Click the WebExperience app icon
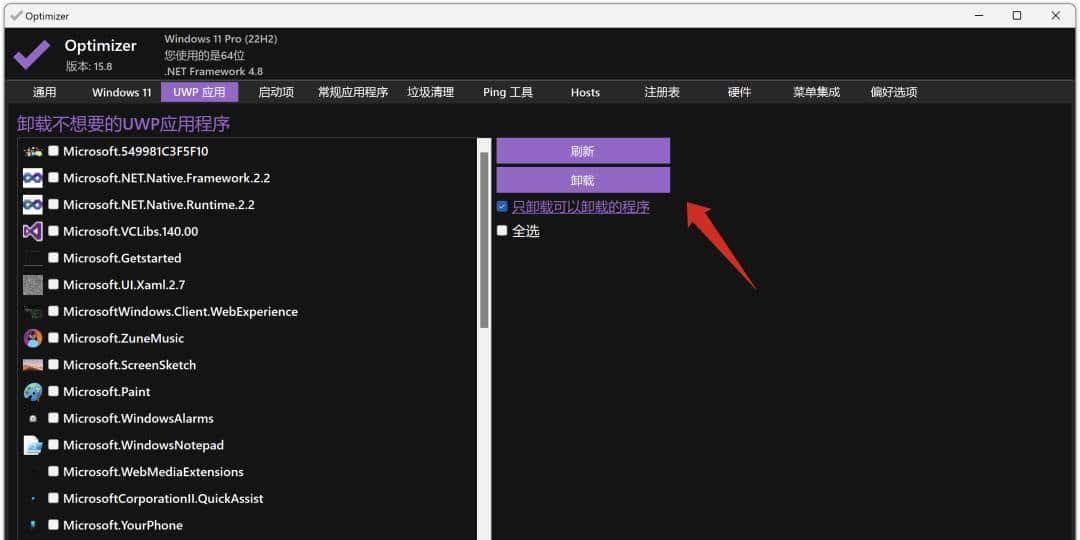 pos(32,312)
